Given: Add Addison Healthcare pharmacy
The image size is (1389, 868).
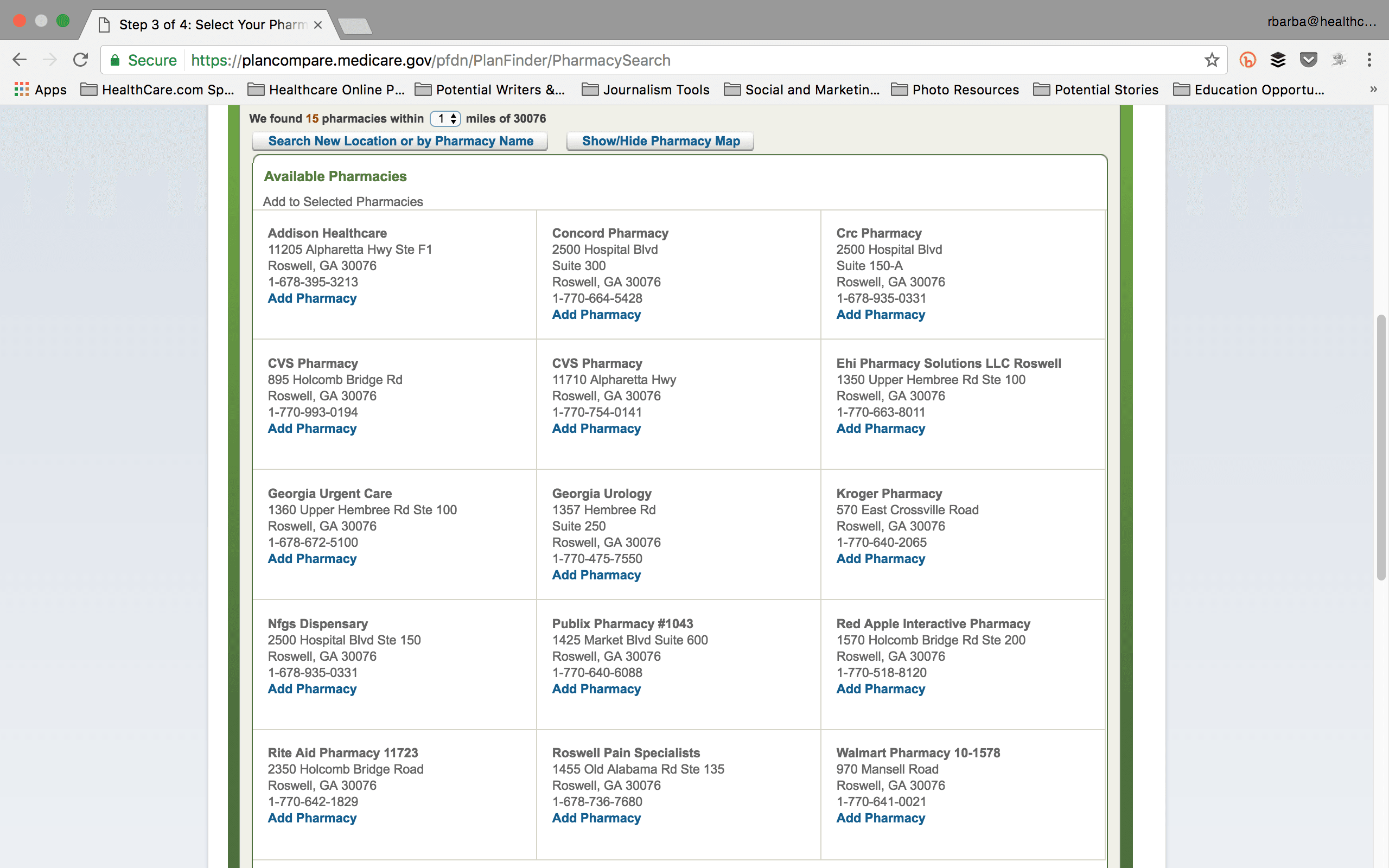Looking at the screenshot, I should click(x=312, y=298).
